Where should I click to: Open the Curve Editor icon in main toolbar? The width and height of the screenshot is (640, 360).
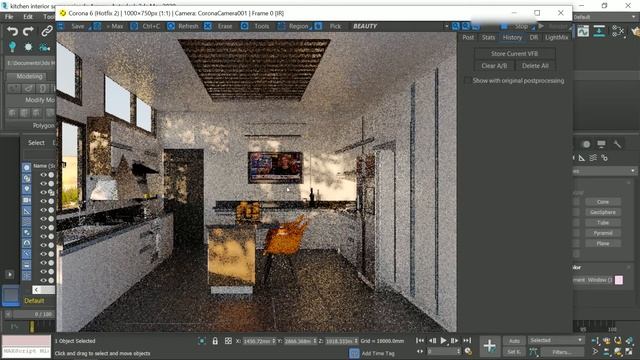click(x=583, y=31)
